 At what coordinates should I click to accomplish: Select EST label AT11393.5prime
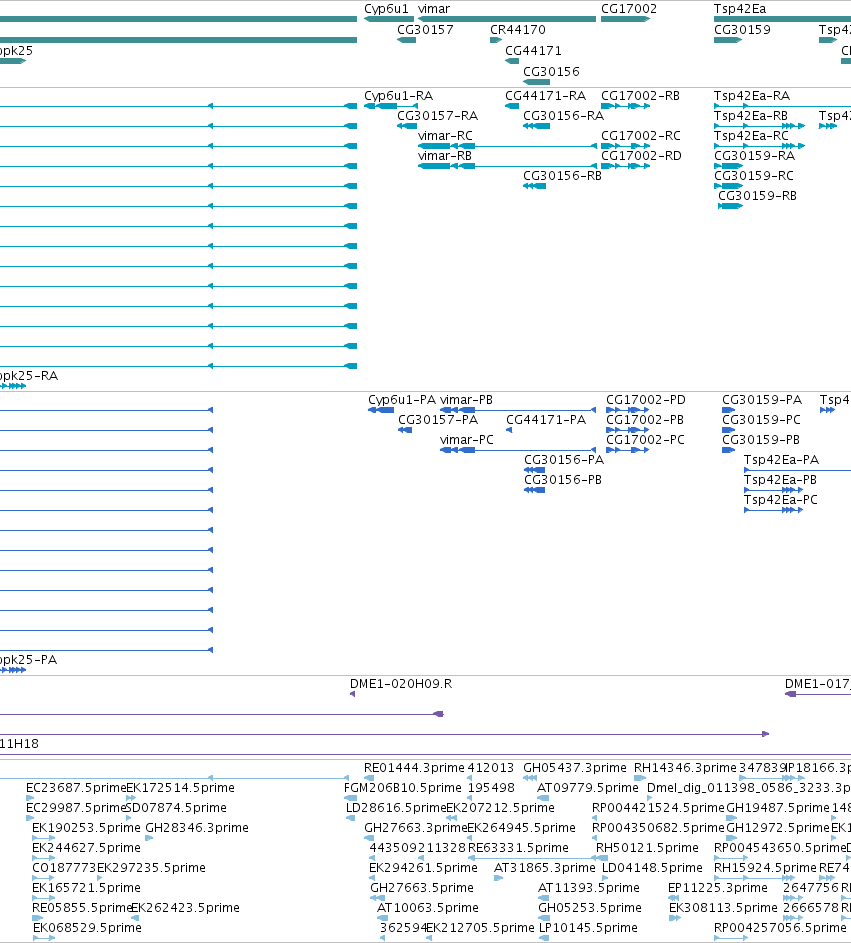click(x=589, y=887)
